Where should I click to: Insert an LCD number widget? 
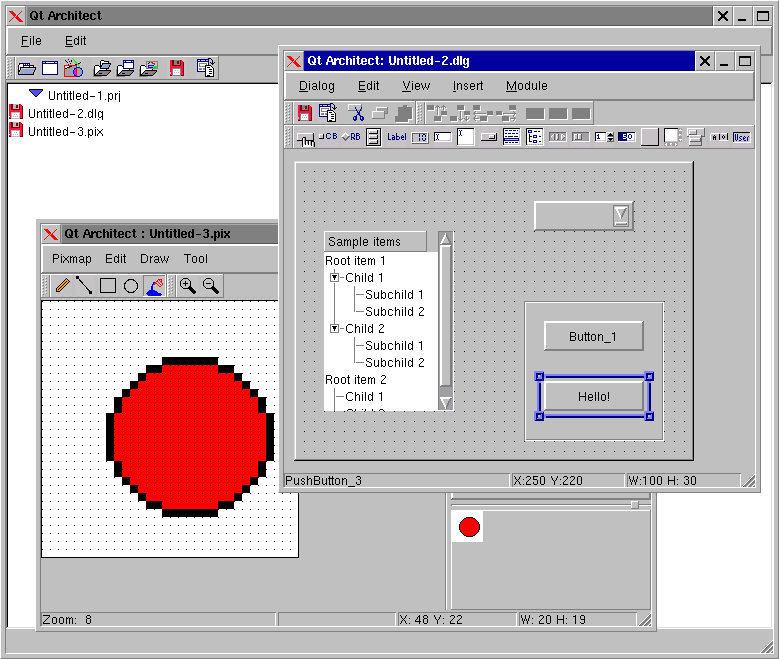[x=420, y=138]
